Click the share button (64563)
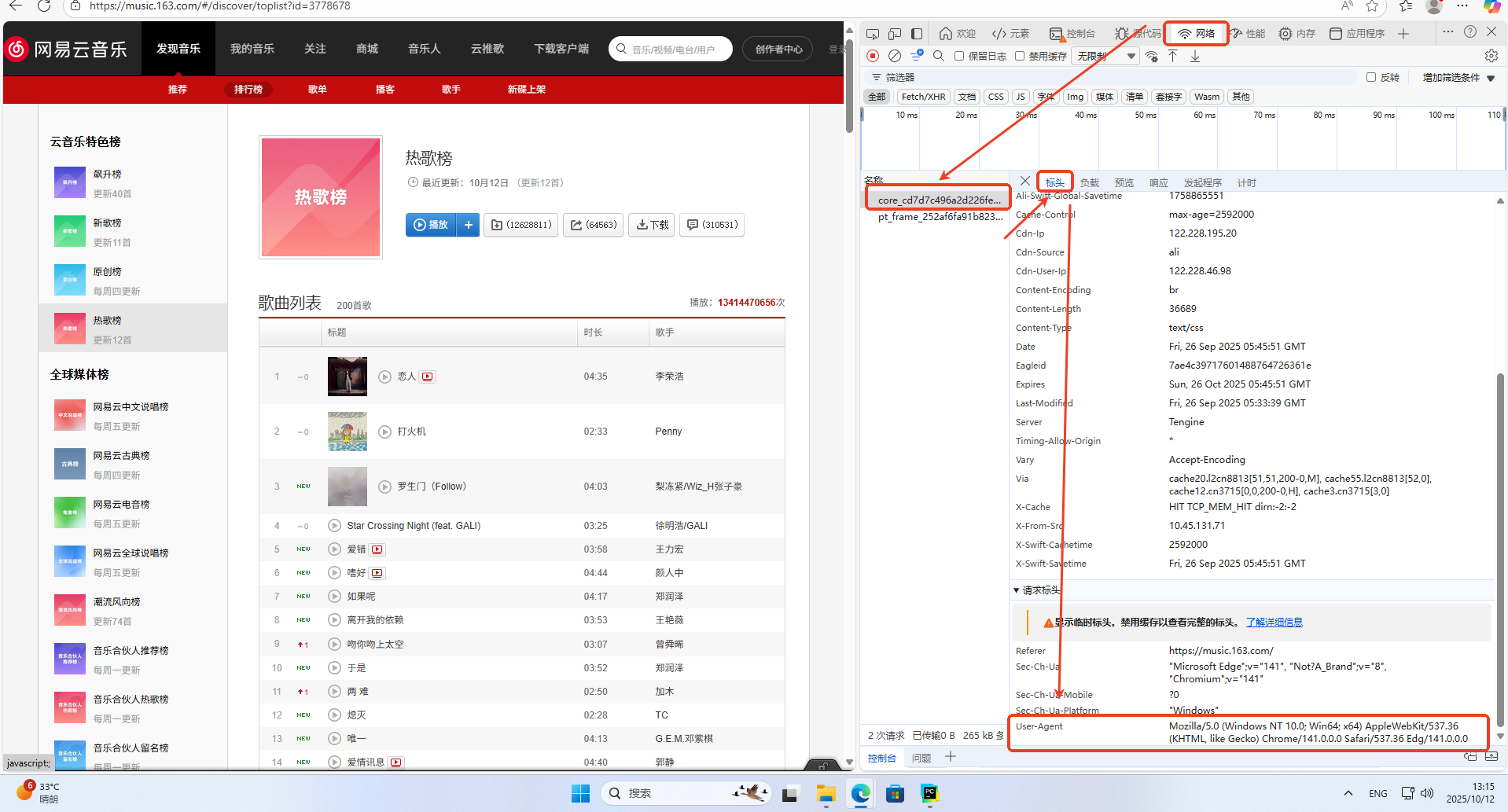This screenshot has width=1508, height=812. tap(594, 225)
